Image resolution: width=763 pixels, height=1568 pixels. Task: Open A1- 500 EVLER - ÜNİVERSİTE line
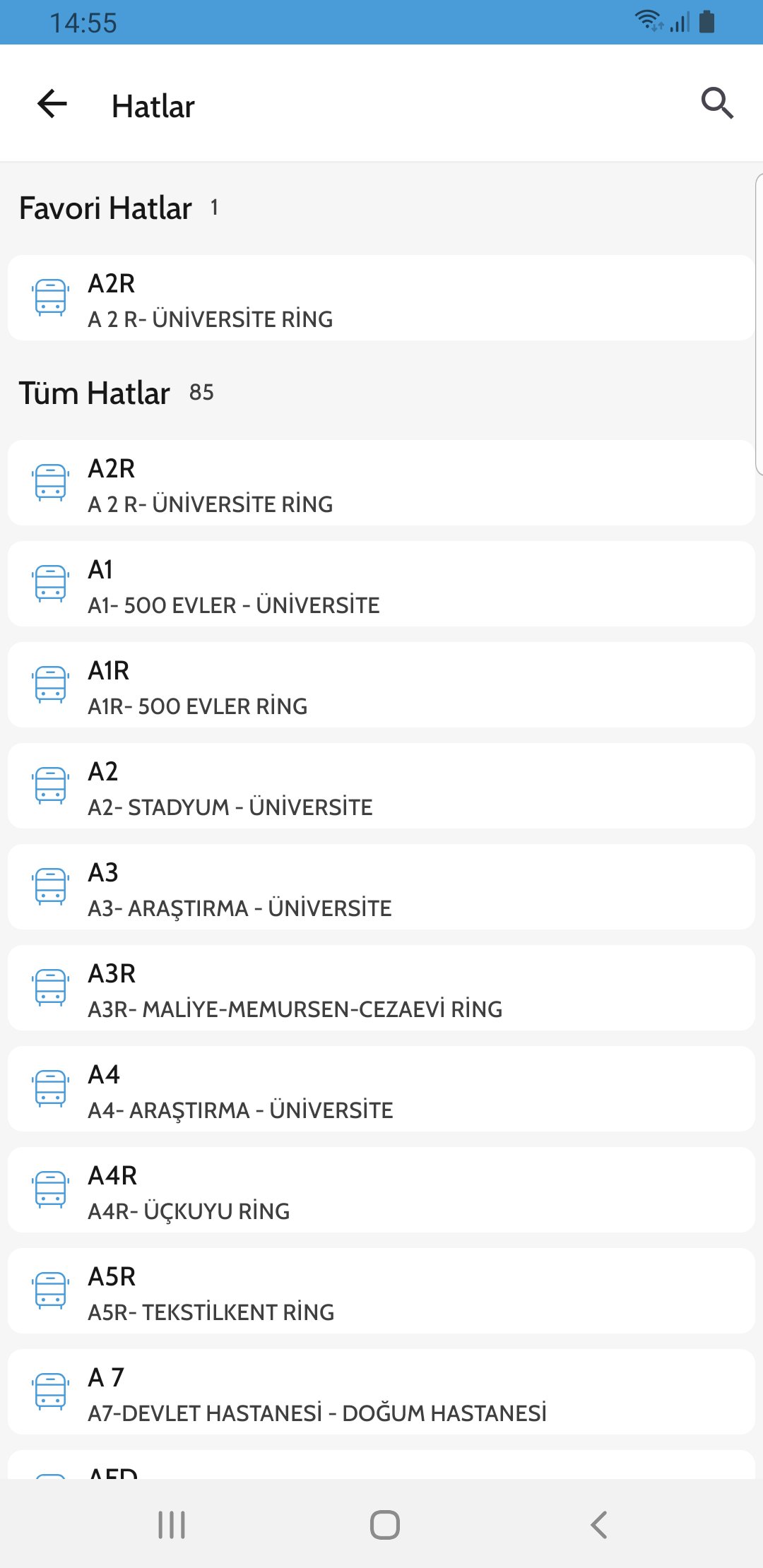point(381,584)
